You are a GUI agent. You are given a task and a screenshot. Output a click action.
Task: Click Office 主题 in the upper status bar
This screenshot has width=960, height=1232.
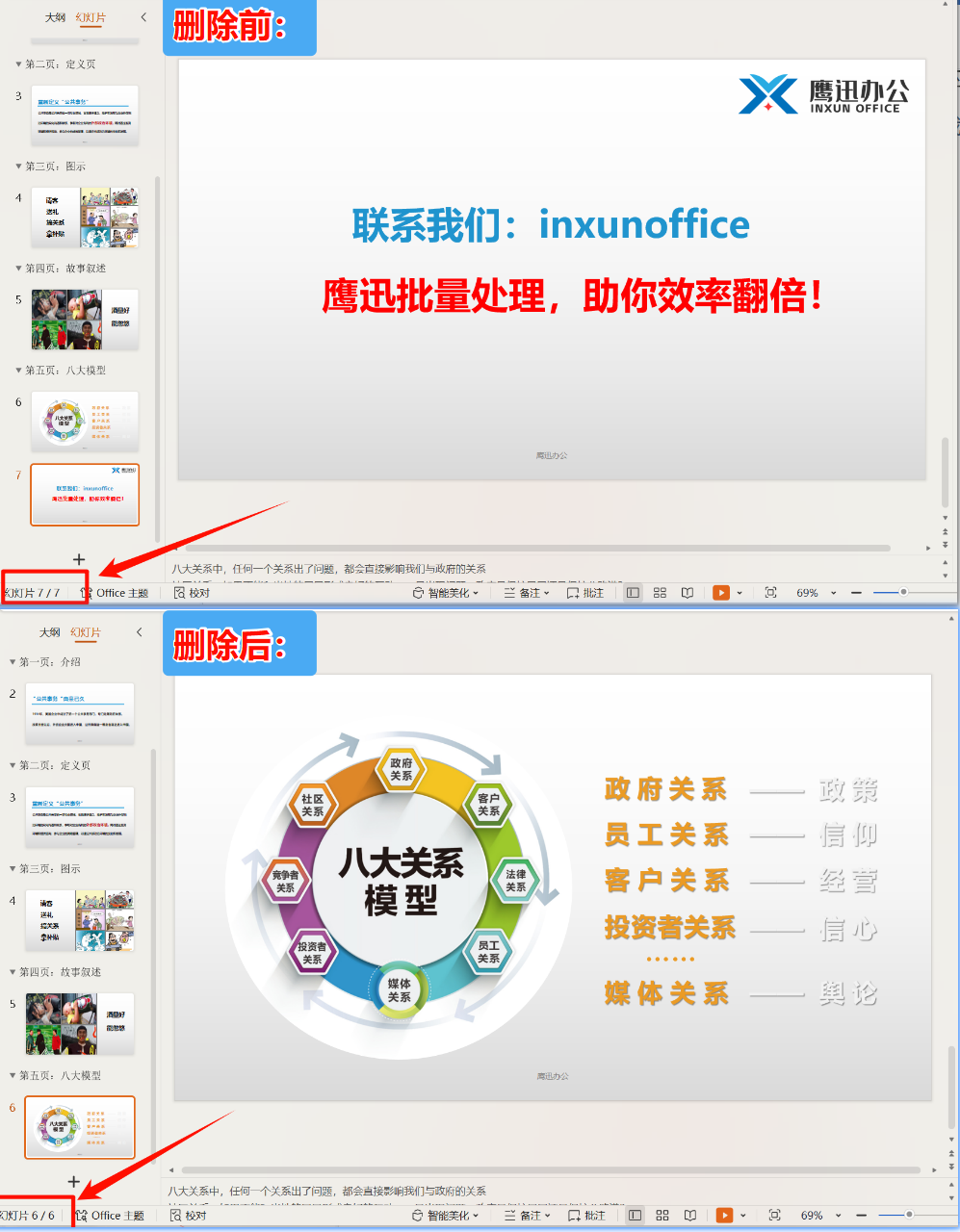pos(115,593)
